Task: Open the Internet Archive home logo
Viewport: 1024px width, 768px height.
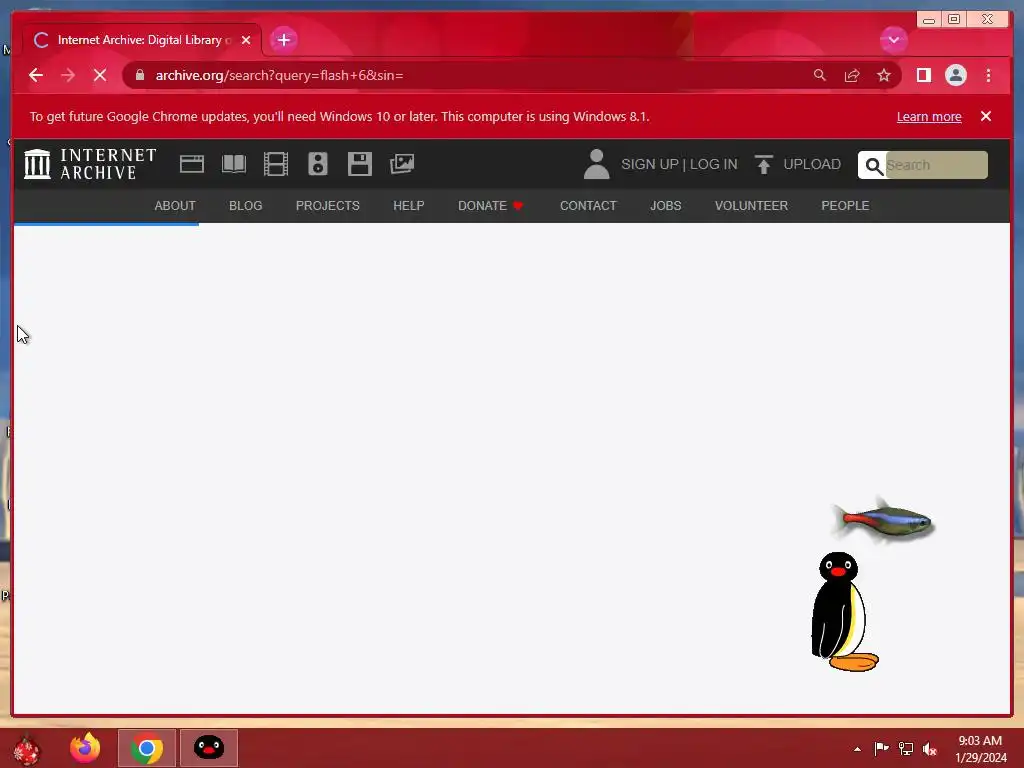Action: [90, 164]
